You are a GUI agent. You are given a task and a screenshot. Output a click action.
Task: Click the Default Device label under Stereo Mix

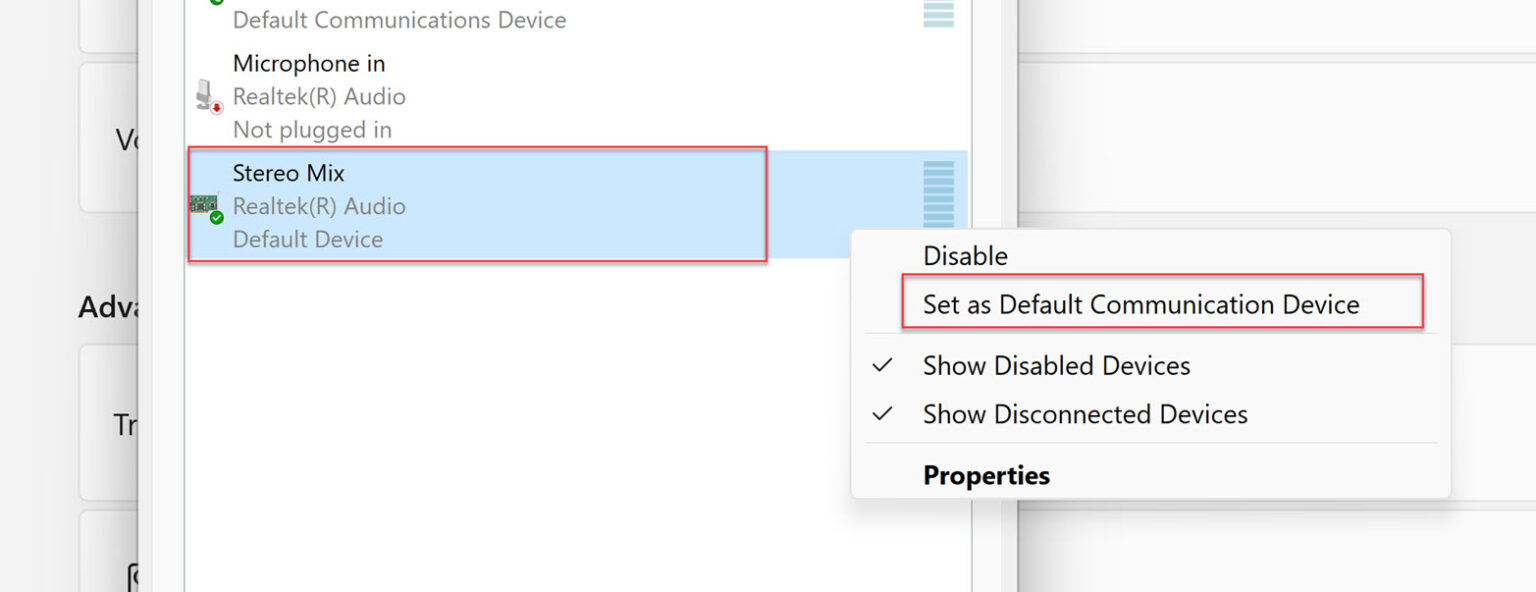coord(307,239)
